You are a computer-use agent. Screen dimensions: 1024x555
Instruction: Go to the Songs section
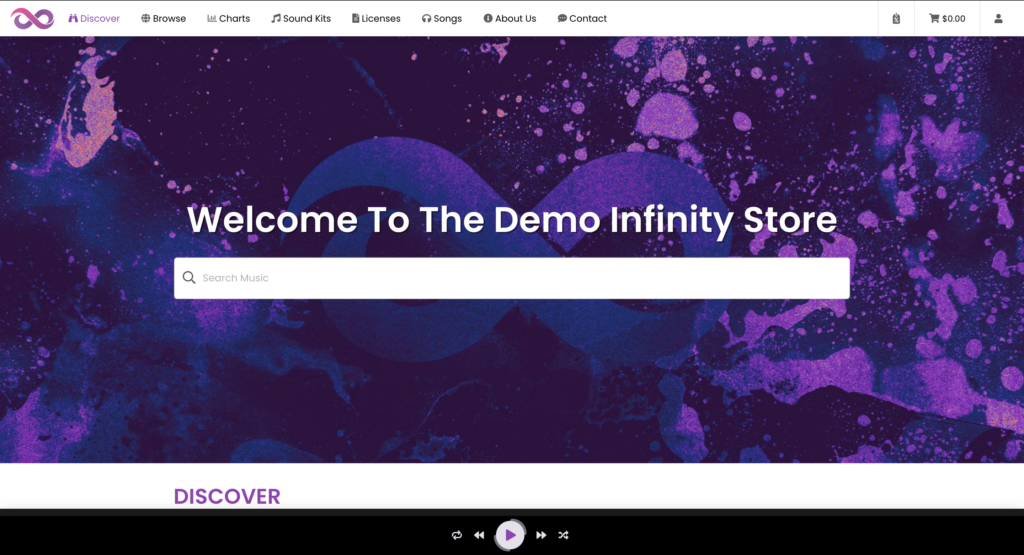442,18
